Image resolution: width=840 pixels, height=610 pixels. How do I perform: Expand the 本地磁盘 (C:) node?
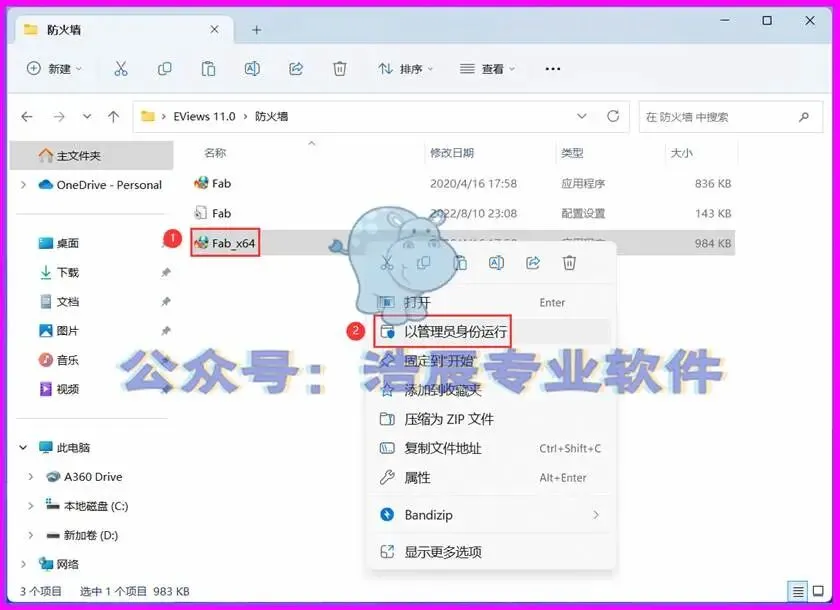(31, 506)
